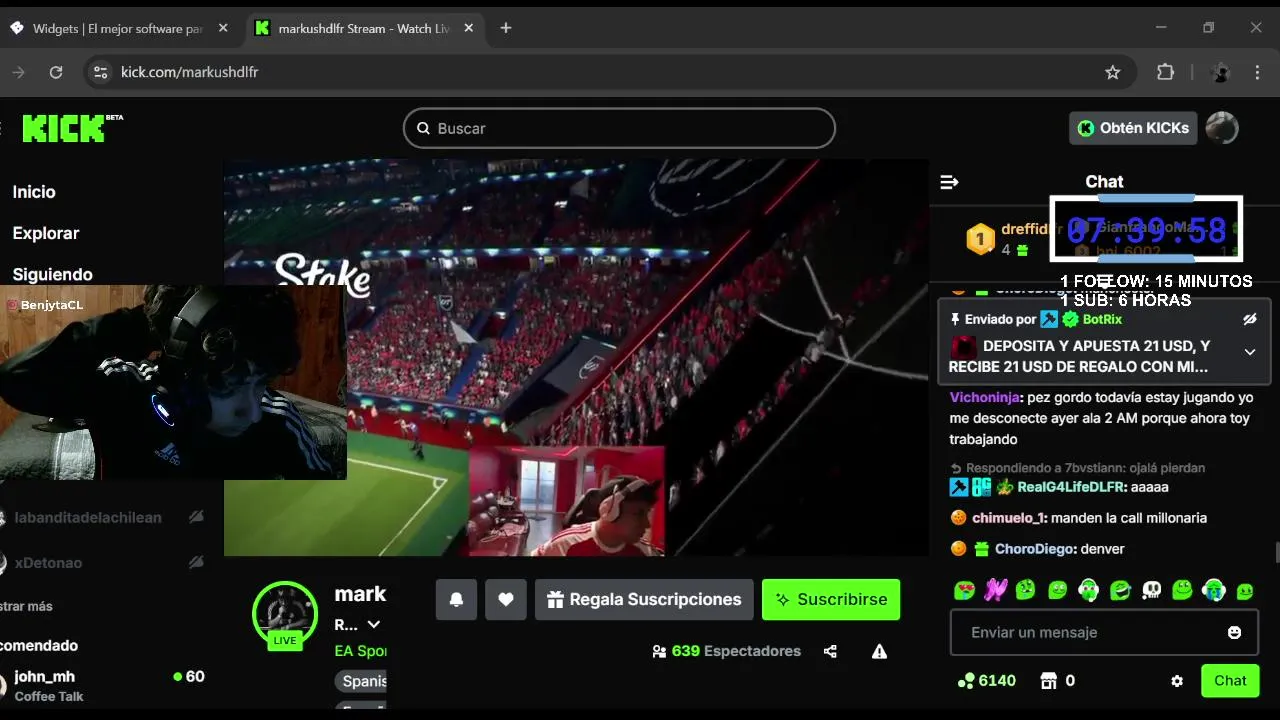The image size is (1280, 720).
Task: Click the 639 Espectadores viewer count
Action: coord(726,651)
